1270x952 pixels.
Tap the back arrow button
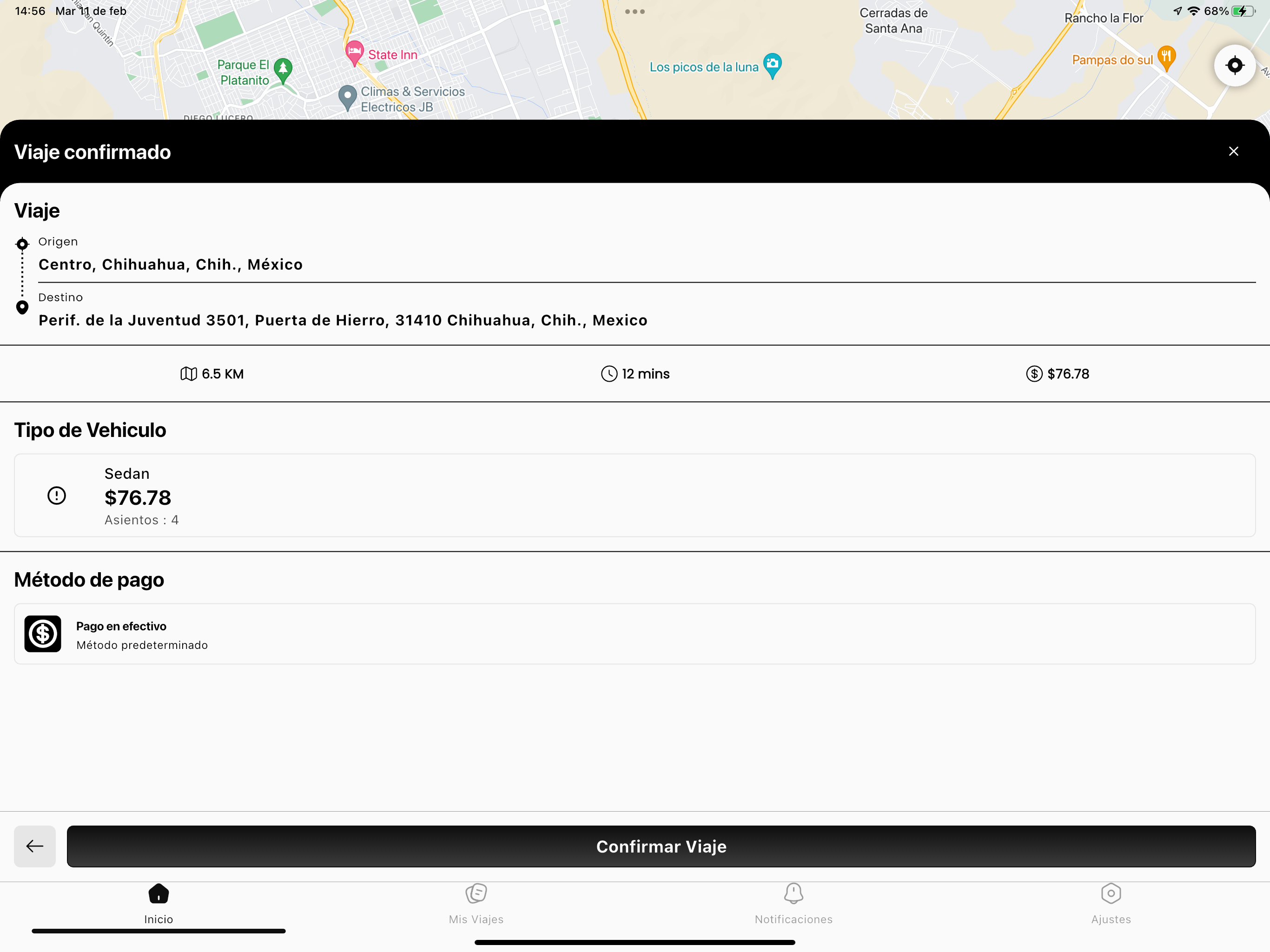[35, 846]
